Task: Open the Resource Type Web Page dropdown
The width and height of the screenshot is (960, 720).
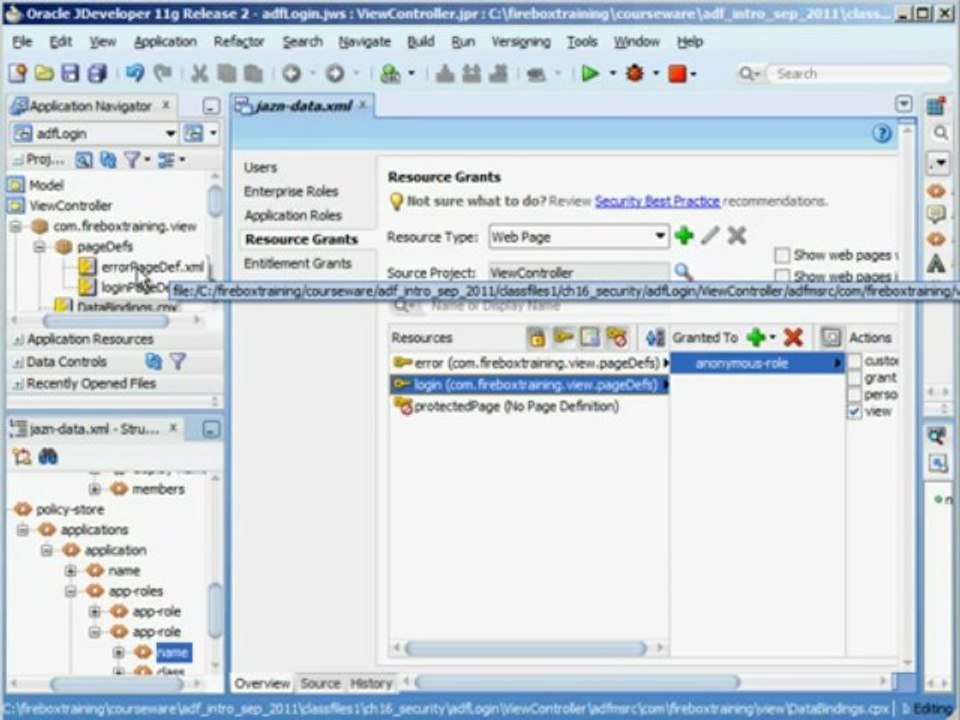Action: pos(659,236)
